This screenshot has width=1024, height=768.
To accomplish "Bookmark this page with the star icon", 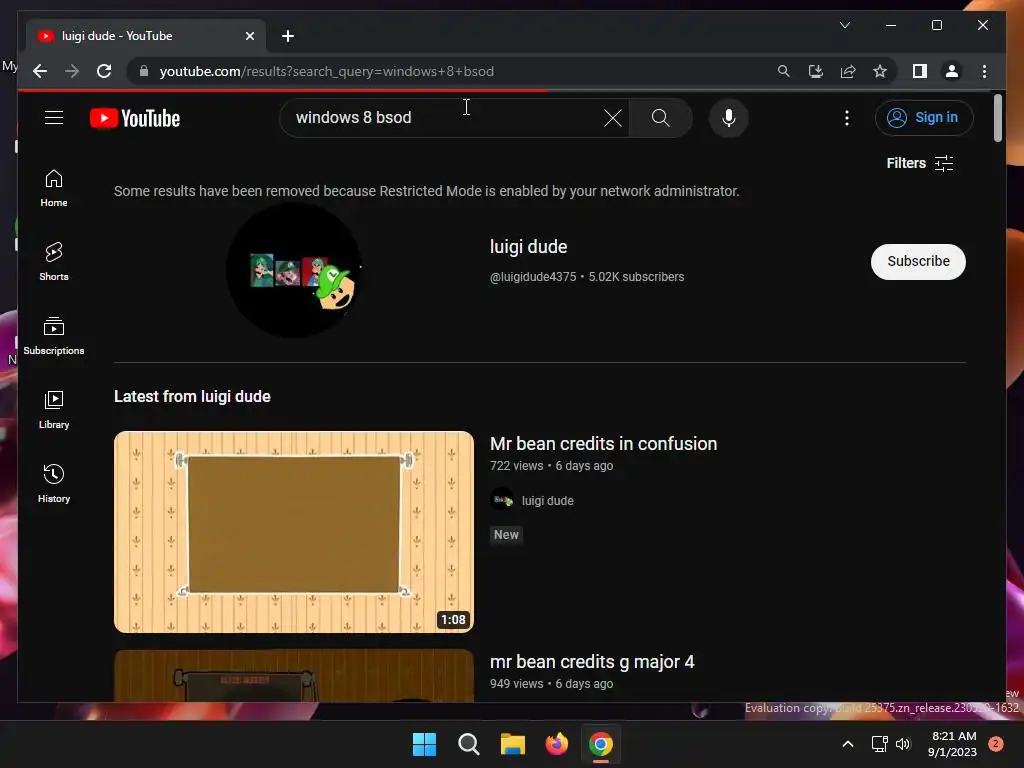I will 880,71.
